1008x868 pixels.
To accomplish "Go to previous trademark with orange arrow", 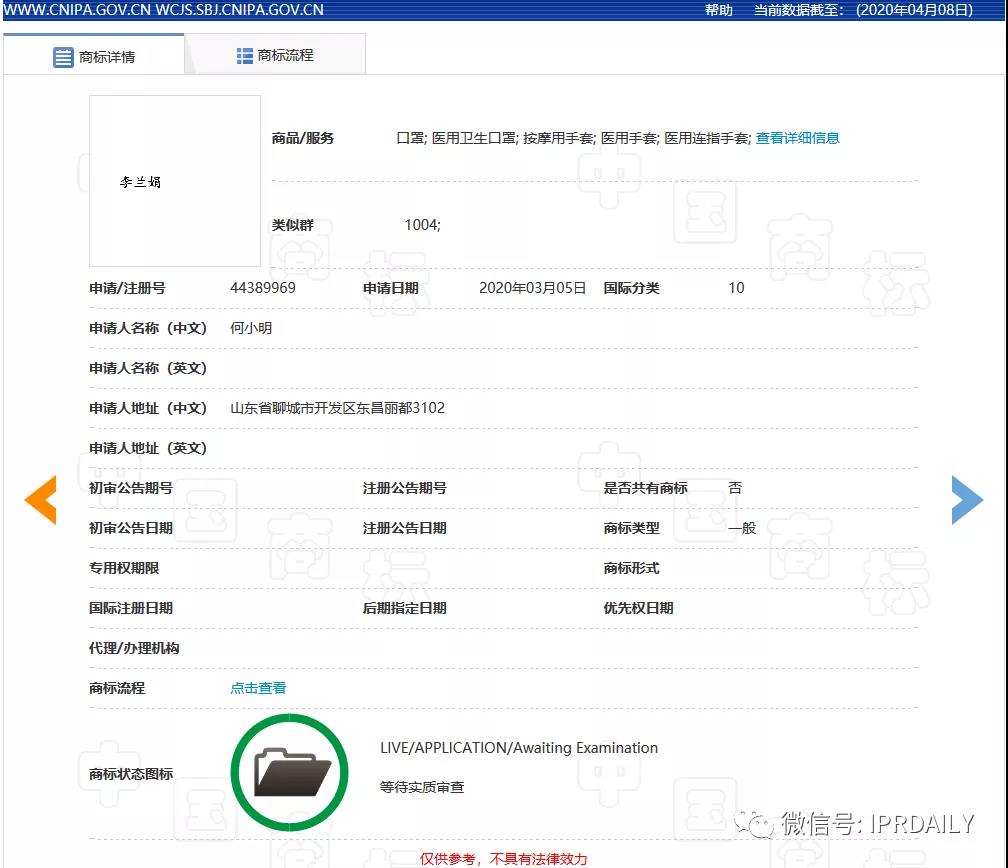I will coord(40,500).
